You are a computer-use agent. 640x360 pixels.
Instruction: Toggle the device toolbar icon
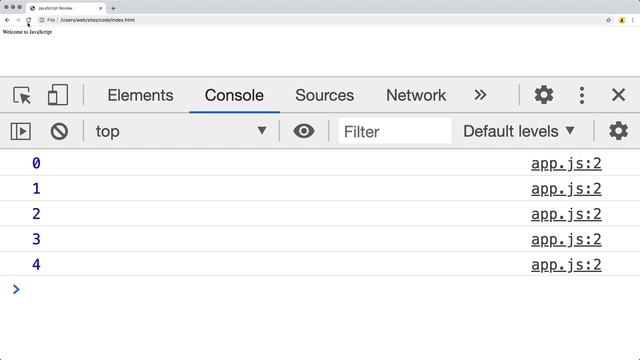(x=58, y=95)
